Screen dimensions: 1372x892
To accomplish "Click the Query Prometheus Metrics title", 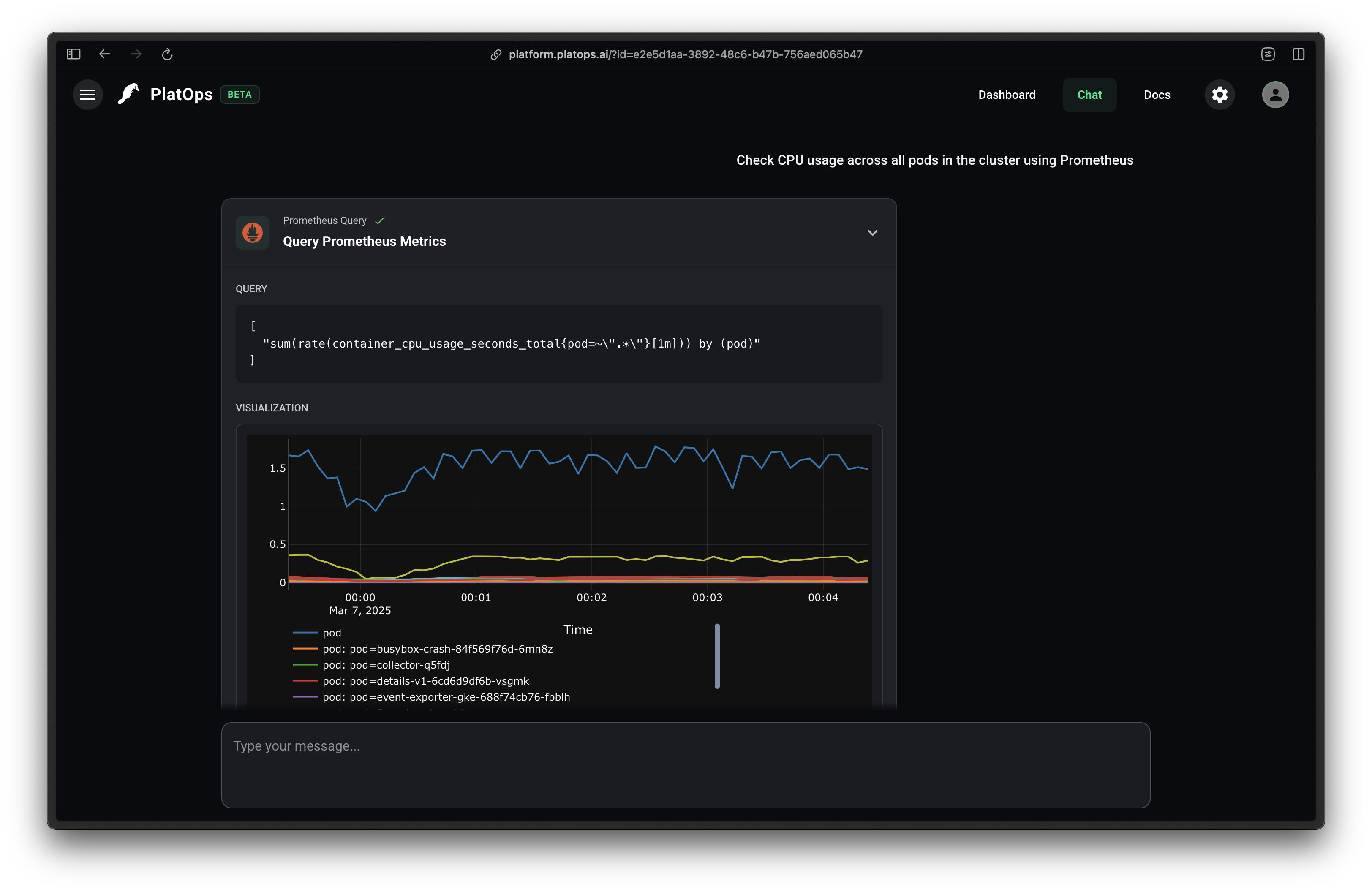I will point(364,242).
